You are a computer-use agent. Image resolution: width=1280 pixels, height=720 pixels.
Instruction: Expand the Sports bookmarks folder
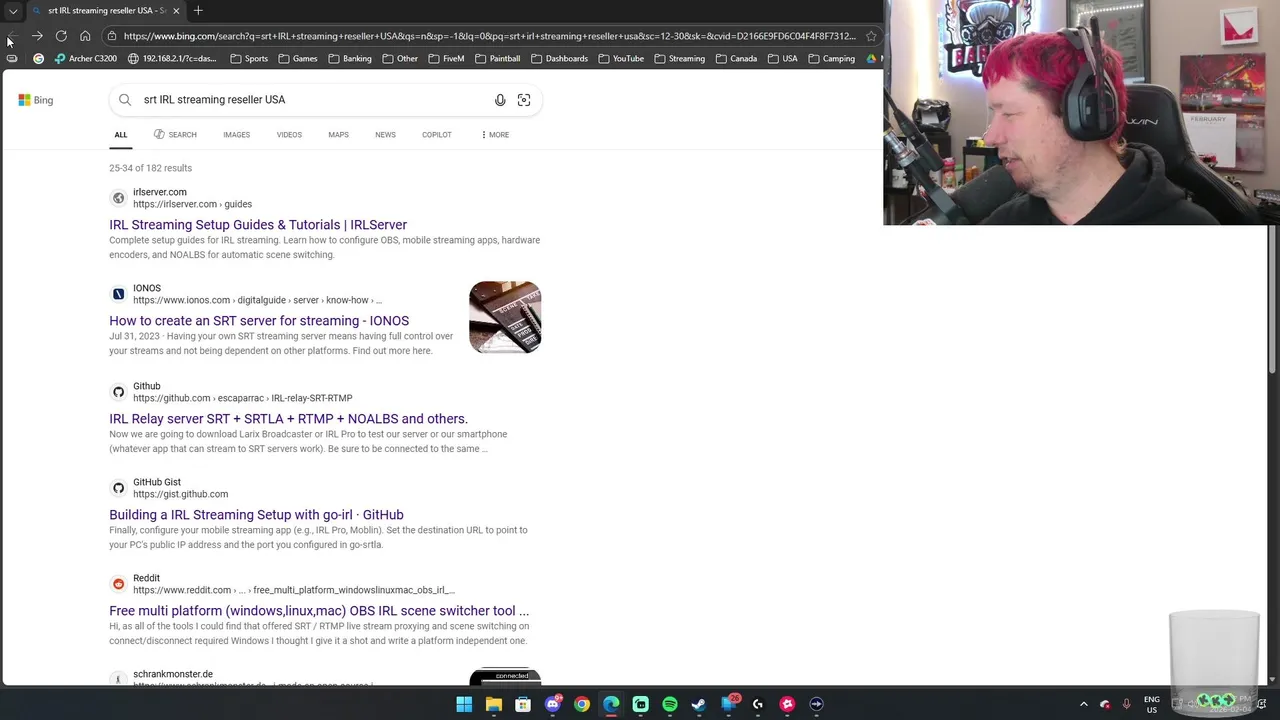pos(249,58)
